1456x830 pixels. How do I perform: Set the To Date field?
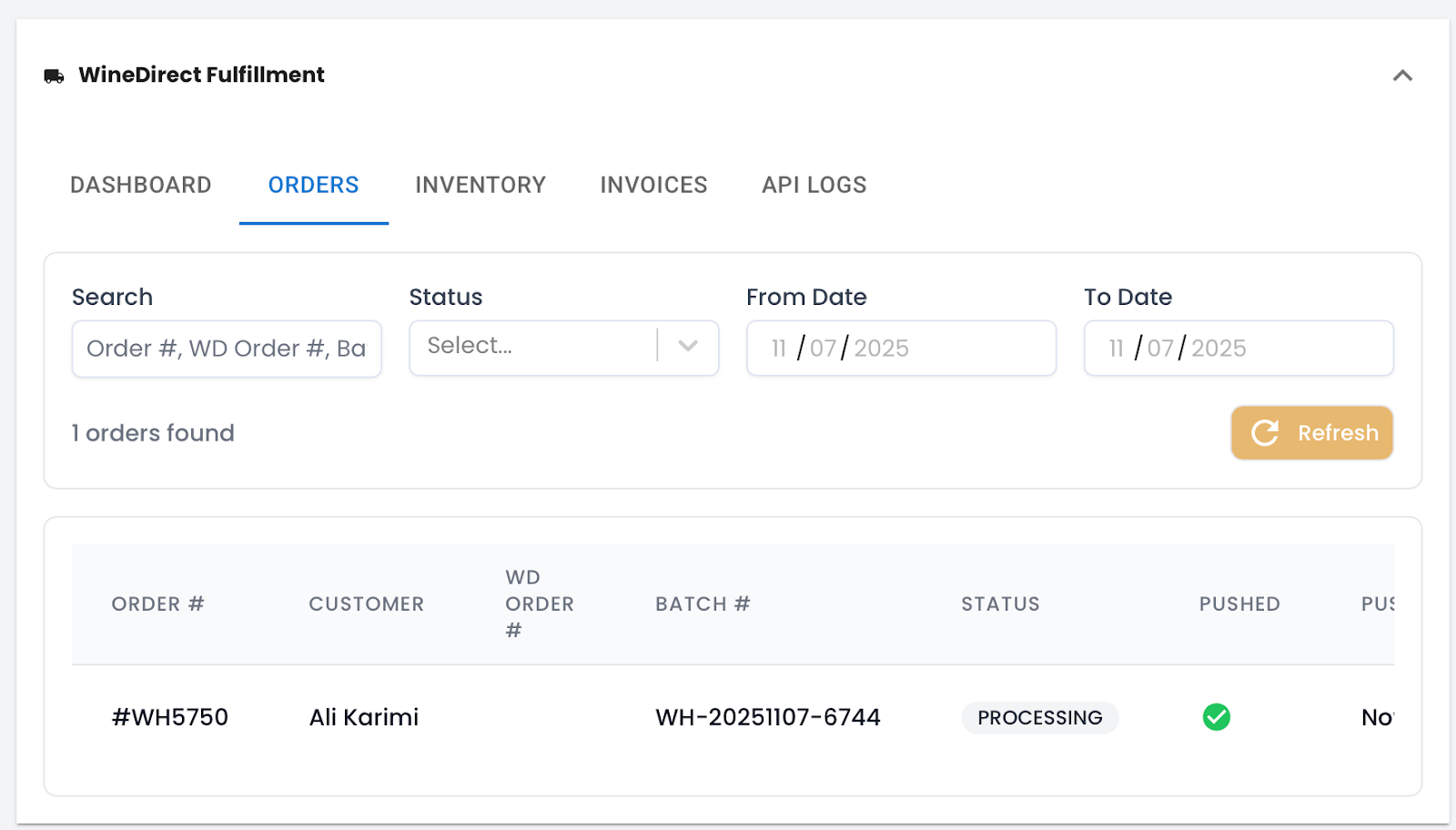tap(1239, 348)
